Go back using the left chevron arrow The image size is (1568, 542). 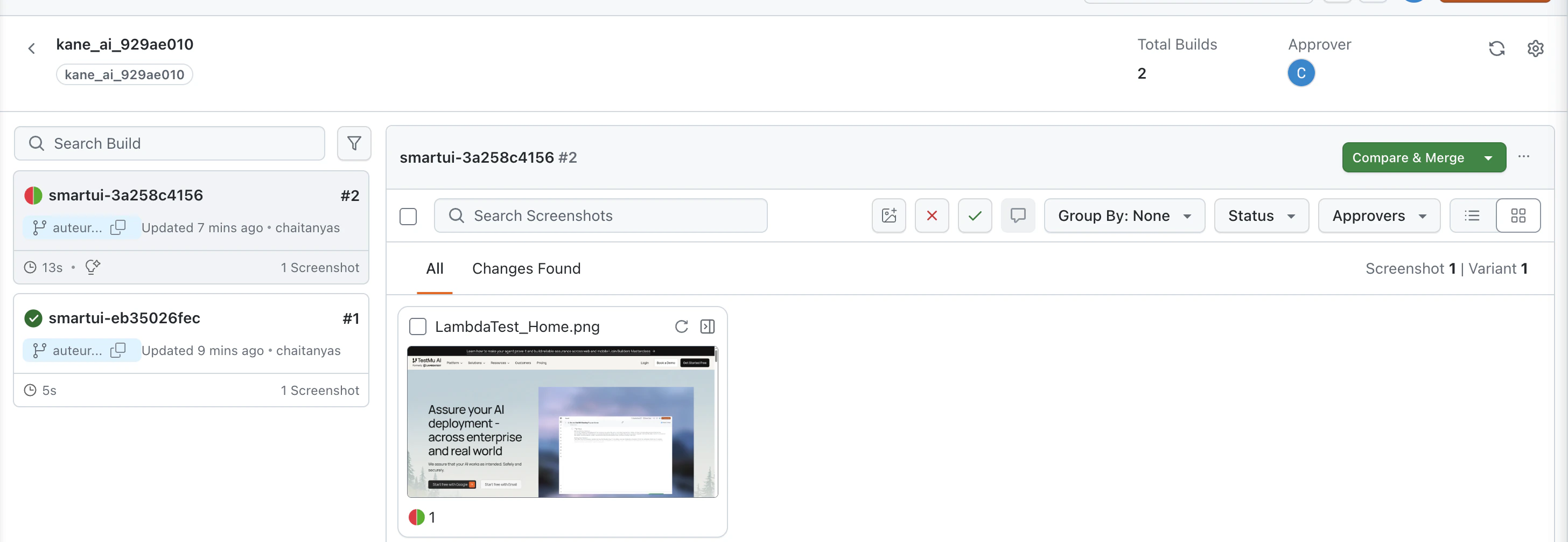click(x=32, y=48)
